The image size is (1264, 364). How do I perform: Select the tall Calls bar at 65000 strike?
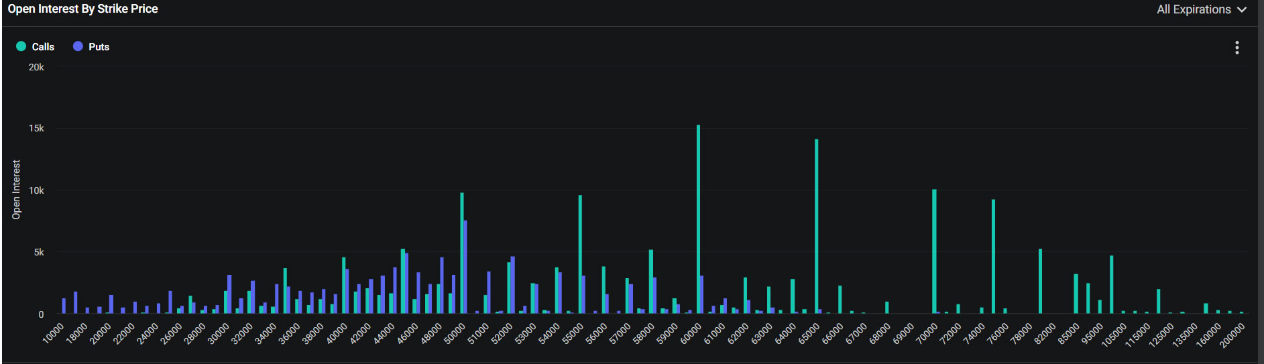[816, 226]
